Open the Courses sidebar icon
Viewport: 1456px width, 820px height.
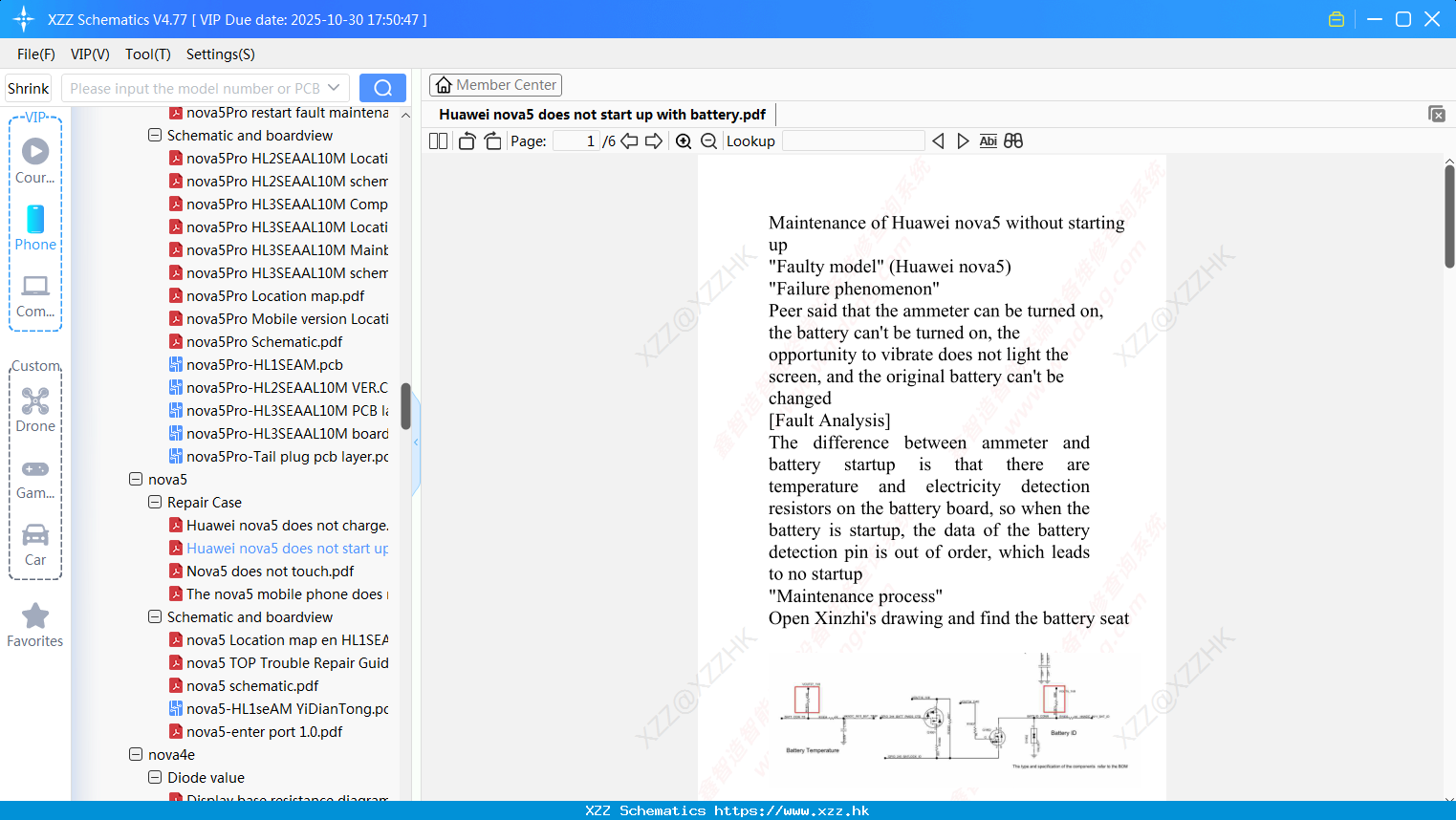[x=35, y=161]
